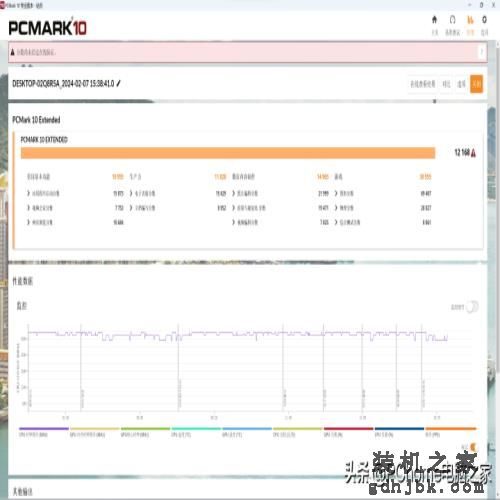Toggle the green GPU core clock legend
Screen dimensions: 500x500
click(x=145, y=432)
